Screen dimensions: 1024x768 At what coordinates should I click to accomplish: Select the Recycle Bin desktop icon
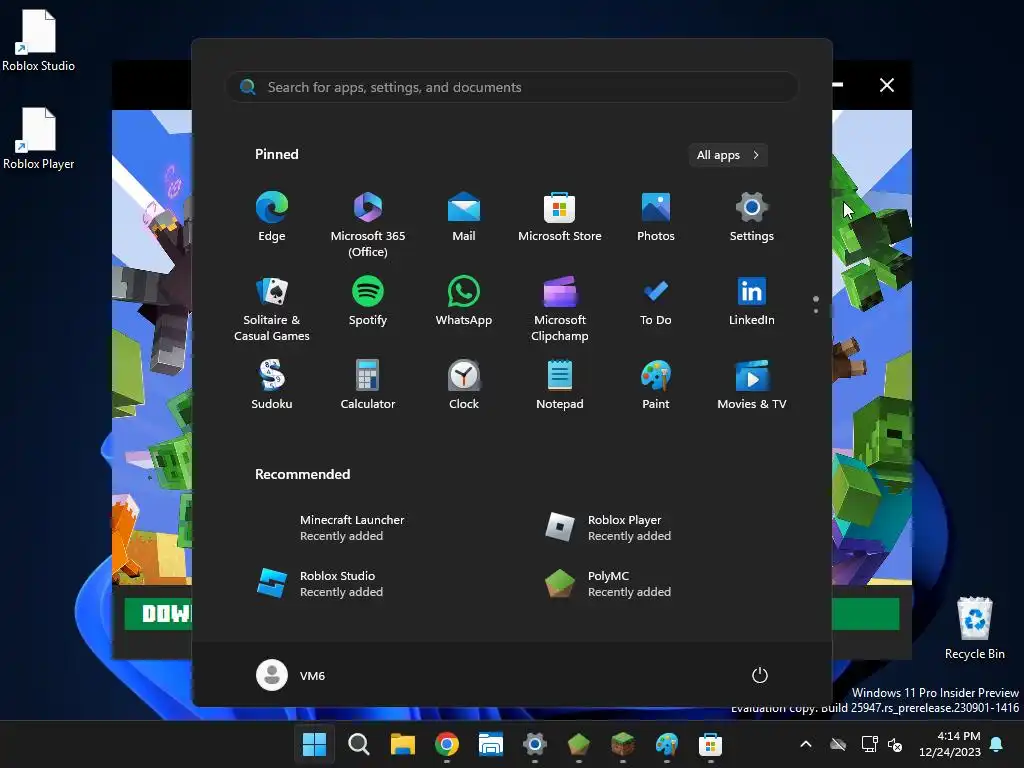click(974, 628)
